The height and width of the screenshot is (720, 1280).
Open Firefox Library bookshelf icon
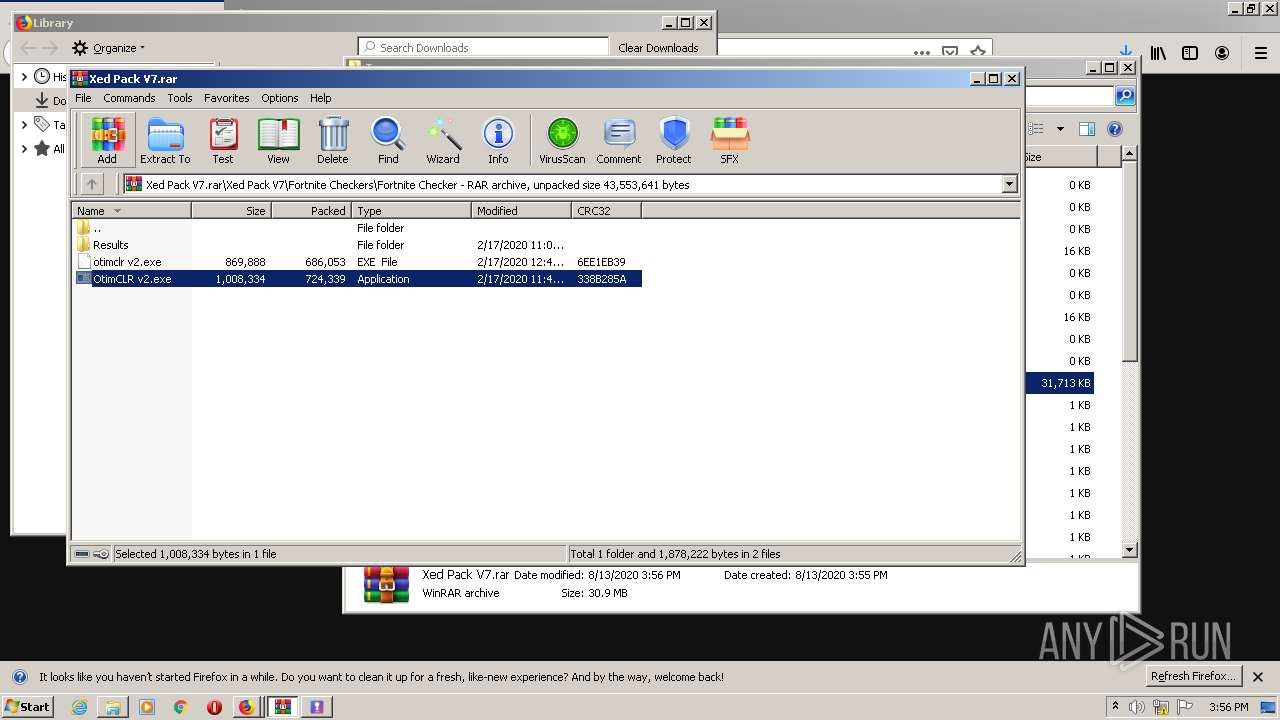(x=1158, y=53)
